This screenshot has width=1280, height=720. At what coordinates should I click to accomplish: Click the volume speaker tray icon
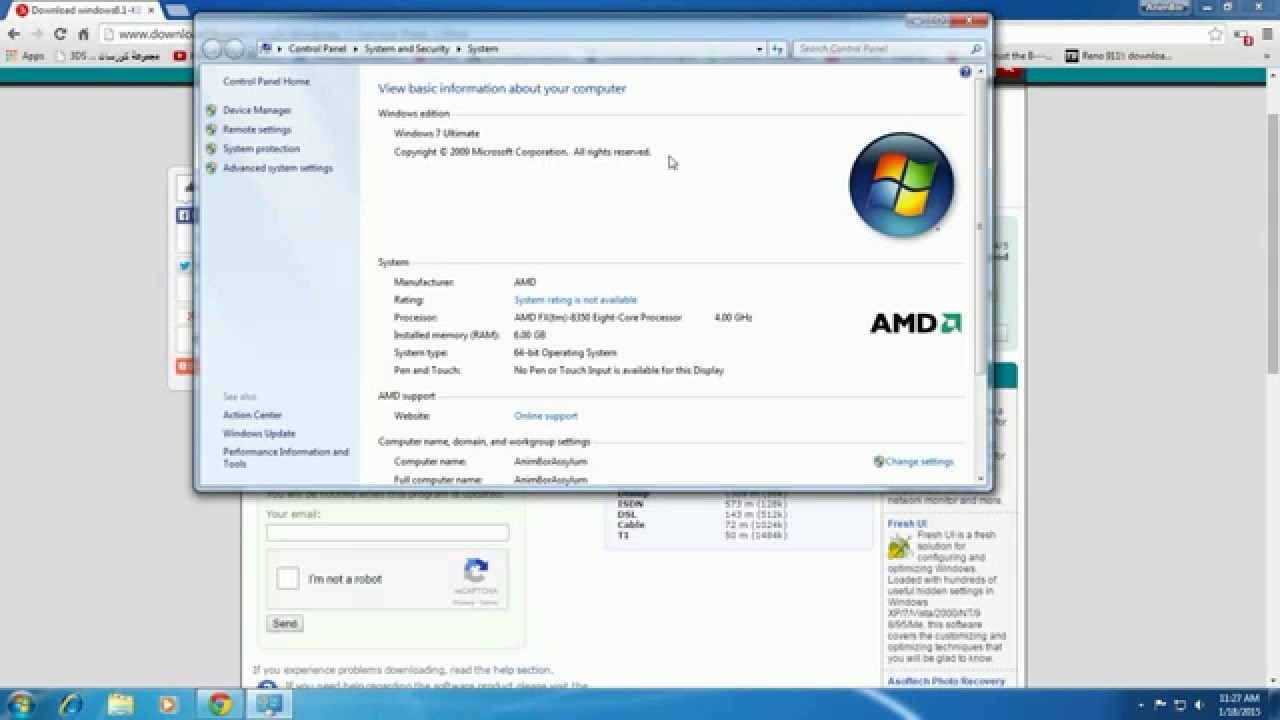coord(1198,705)
